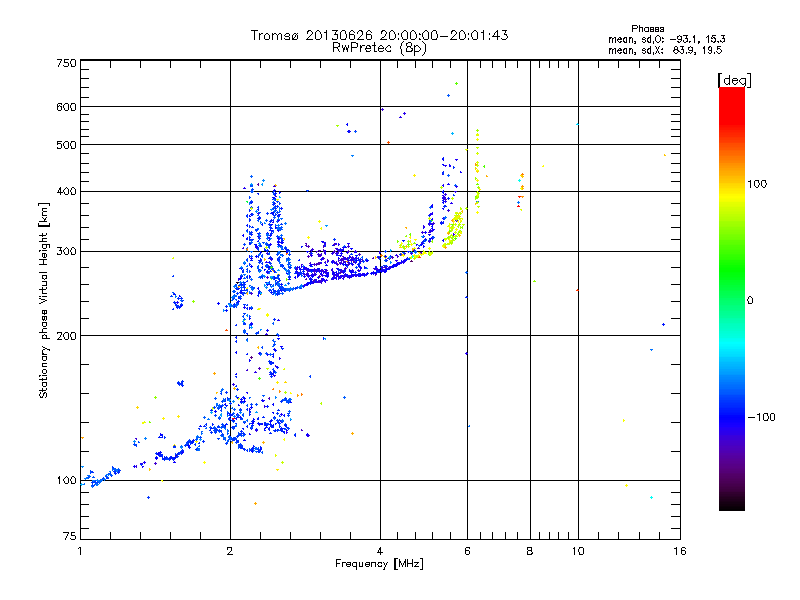Click the x-axis tick label '8'
Viewport: 800px width, 600px height.
pos(530,551)
